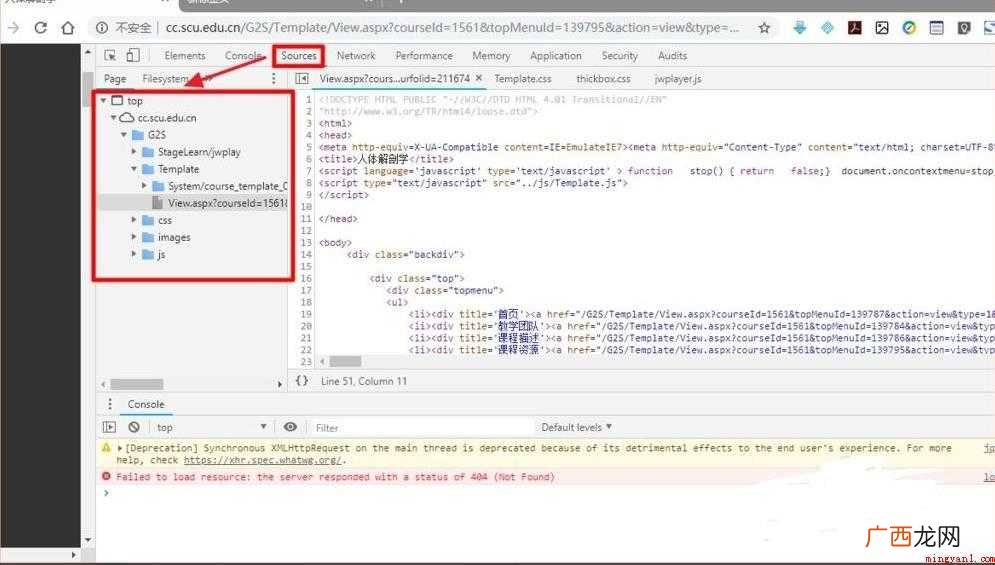The image size is (995, 565).
Task: Switch to the Network tab
Action: coord(356,56)
